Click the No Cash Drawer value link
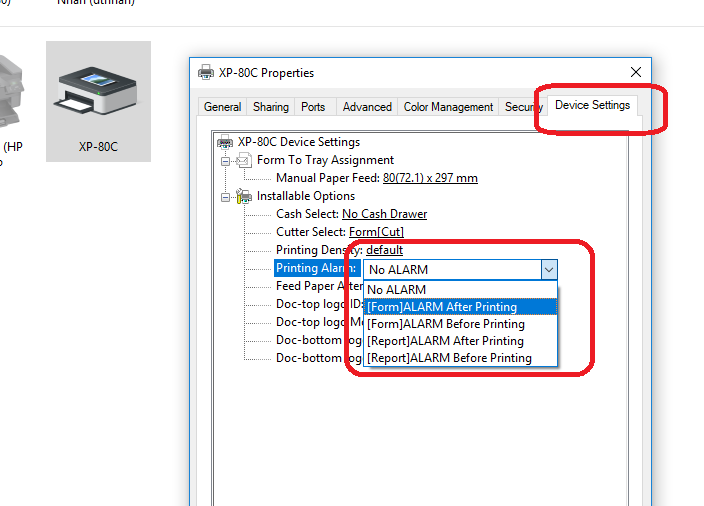Screen dimensions: 704x506 (384, 214)
